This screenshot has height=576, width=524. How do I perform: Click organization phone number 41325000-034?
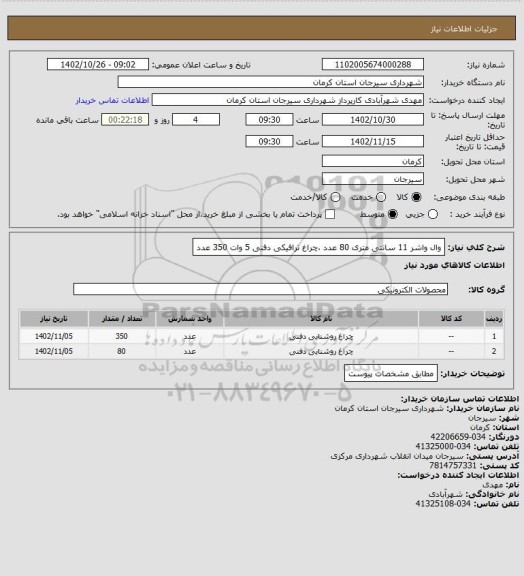(x=443, y=446)
